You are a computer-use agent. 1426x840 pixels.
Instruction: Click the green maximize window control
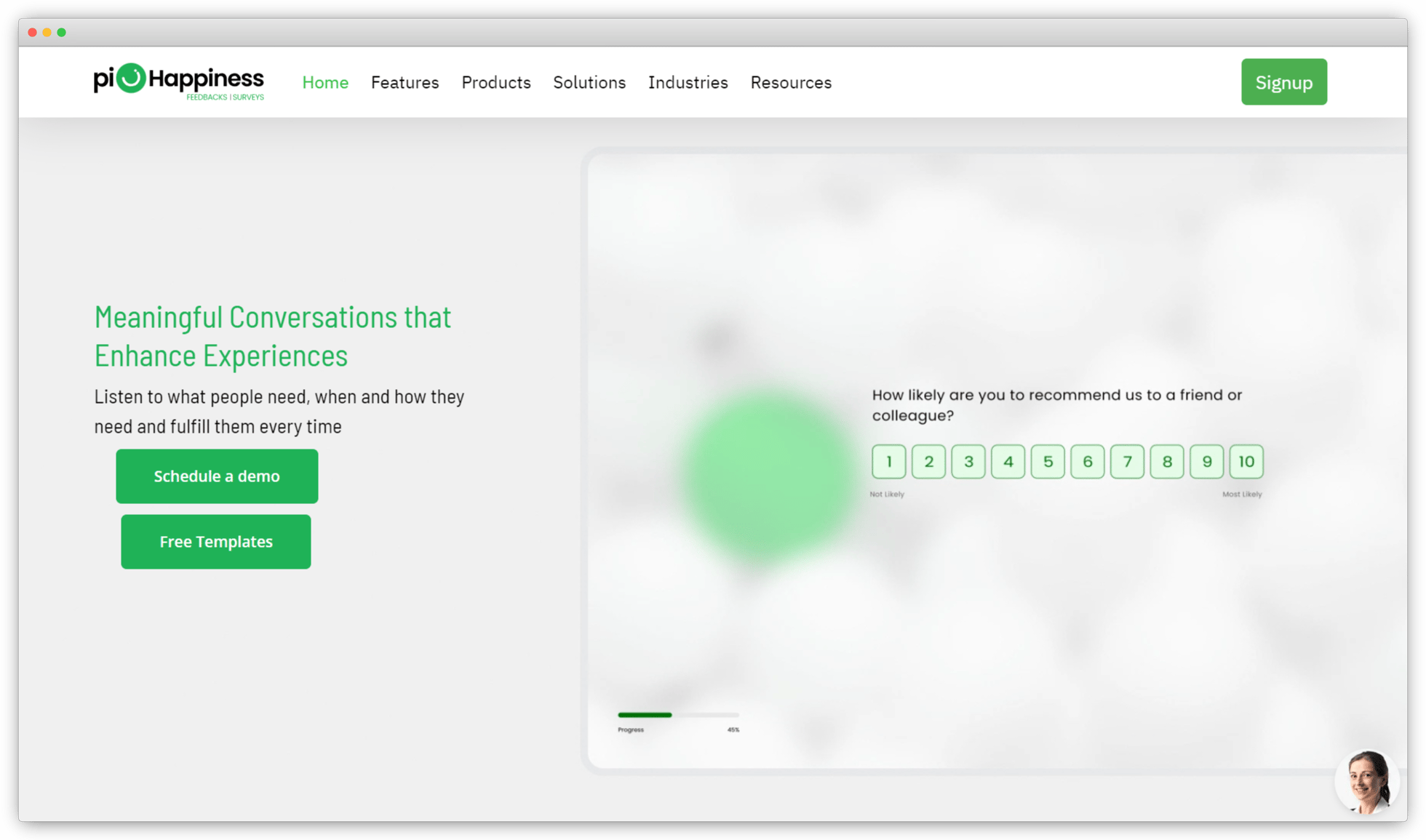pos(62,32)
